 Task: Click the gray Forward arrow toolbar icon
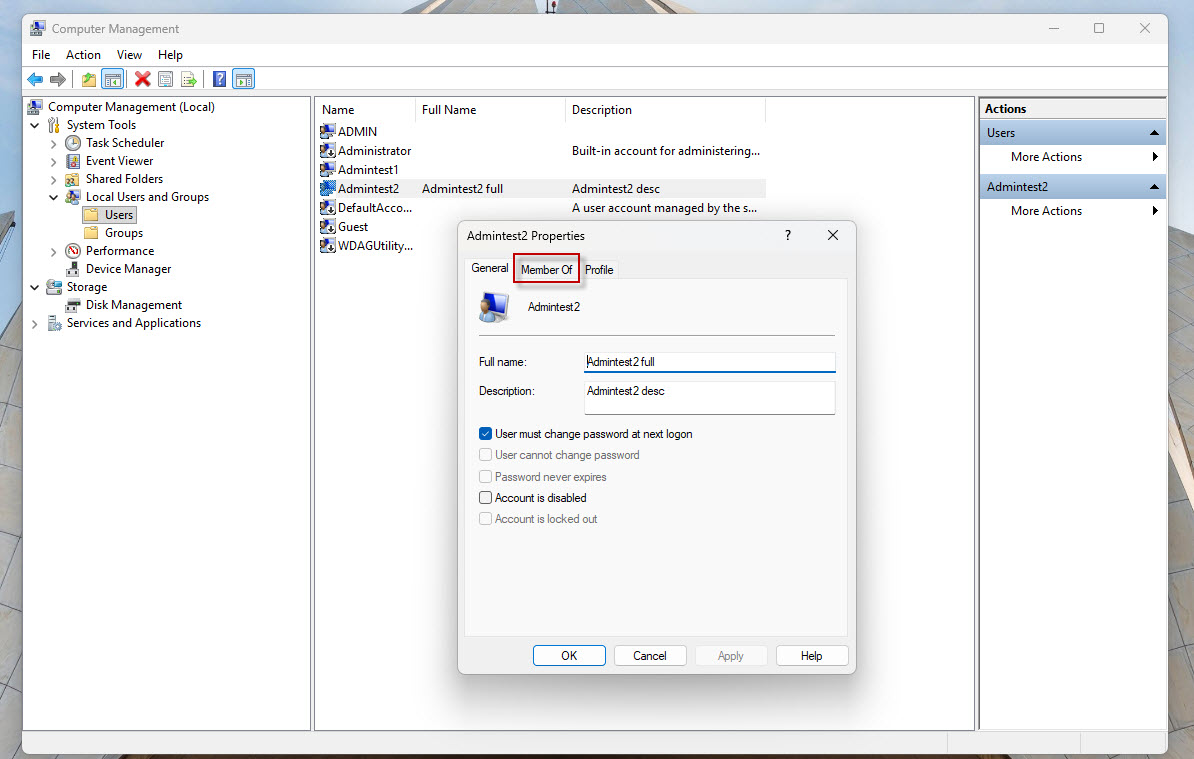[x=58, y=79]
